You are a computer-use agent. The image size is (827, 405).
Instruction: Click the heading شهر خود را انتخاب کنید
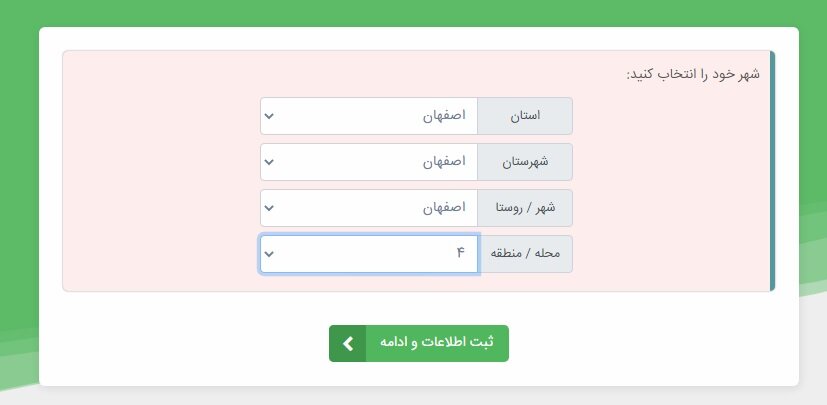693,74
